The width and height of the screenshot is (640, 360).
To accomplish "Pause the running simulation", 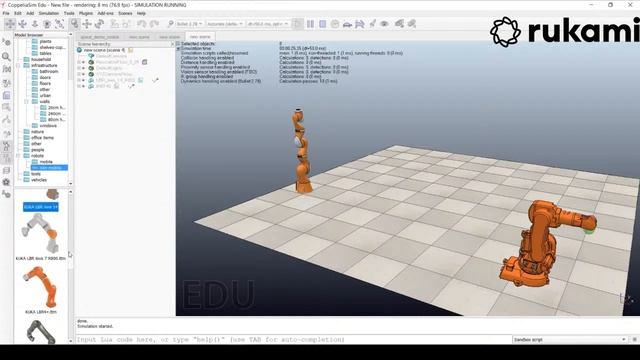I will click(x=310, y=24).
